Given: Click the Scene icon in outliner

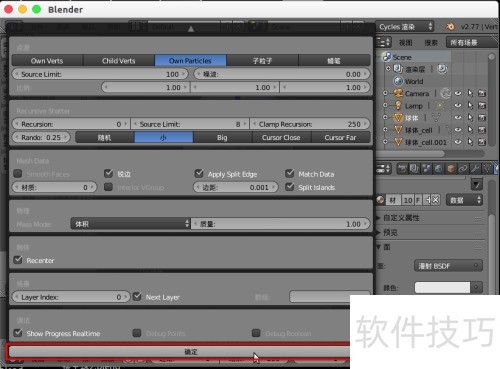Looking at the screenshot, I should coord(387,57).
